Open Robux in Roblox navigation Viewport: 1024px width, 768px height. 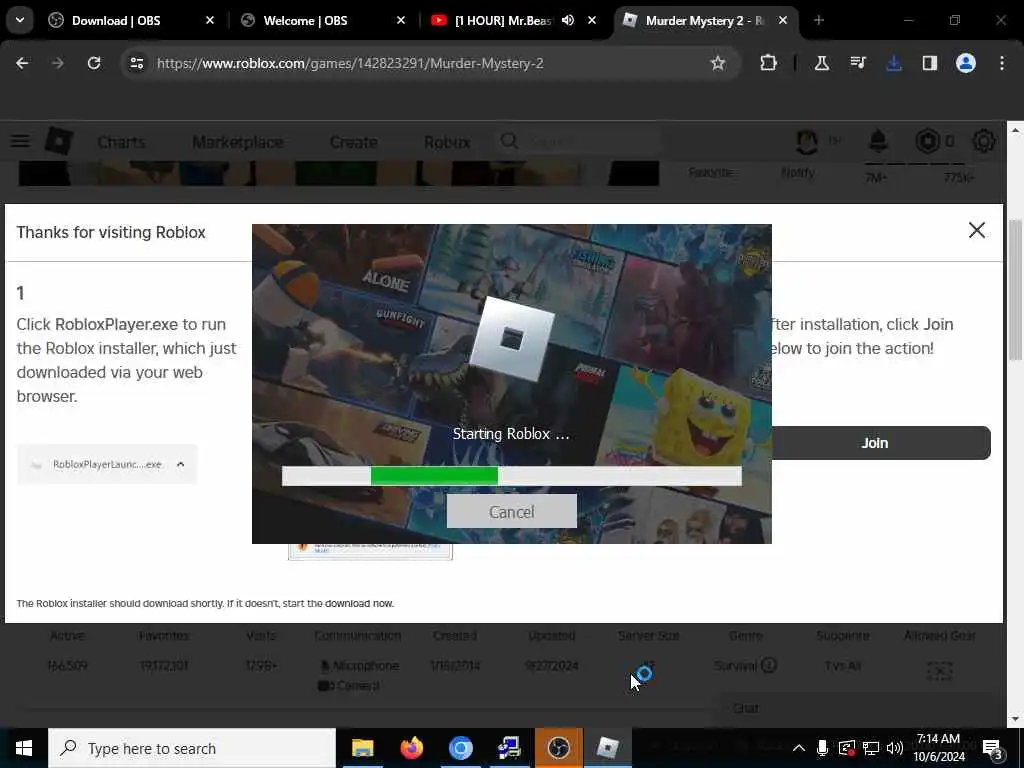(447, 142)
